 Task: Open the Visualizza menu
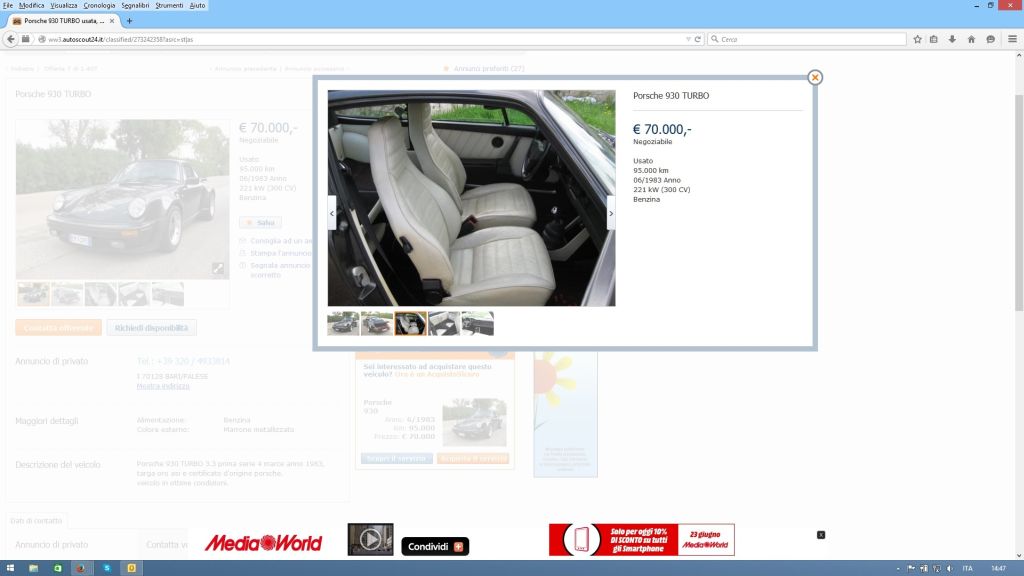(64, 5)
